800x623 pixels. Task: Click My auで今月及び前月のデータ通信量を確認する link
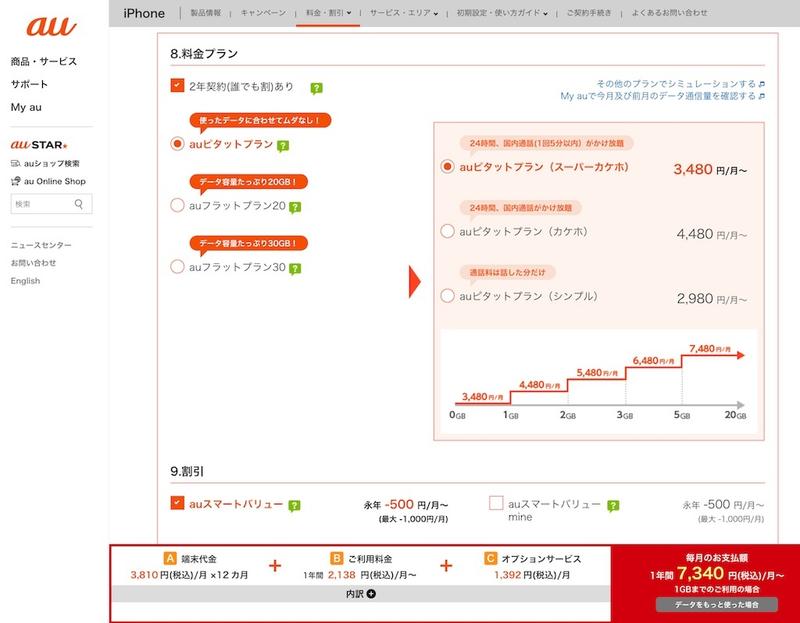tap(658, 96)
